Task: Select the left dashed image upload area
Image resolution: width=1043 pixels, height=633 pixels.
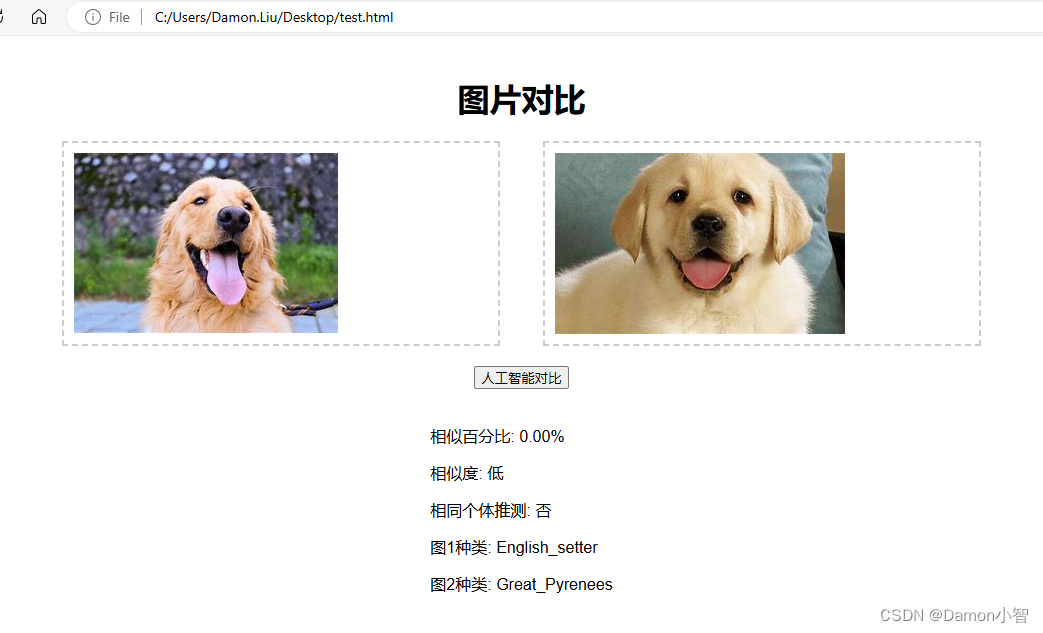Action: point(281,242)
